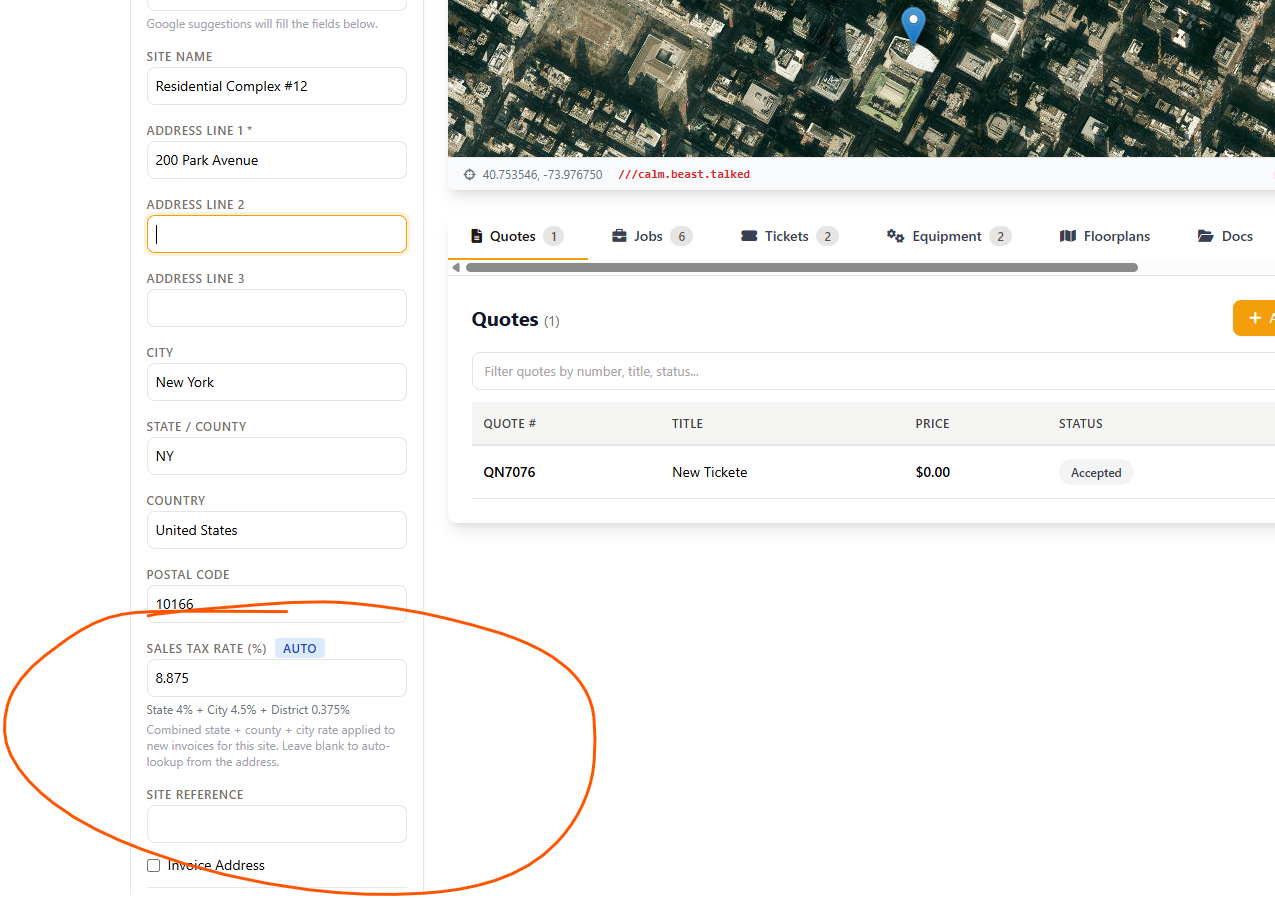The height and width of the screenshot is (898, 1275).
Task: Click the Country field
Action: (277, 530)
